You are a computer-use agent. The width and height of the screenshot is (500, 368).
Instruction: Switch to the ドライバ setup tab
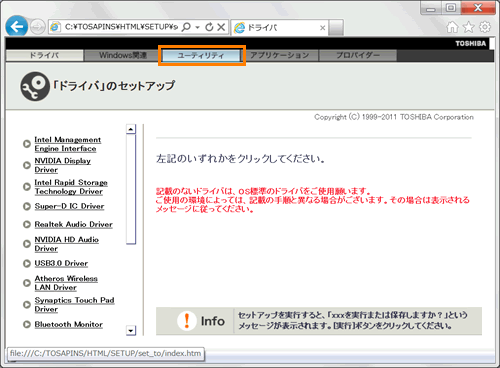point(44,55)
